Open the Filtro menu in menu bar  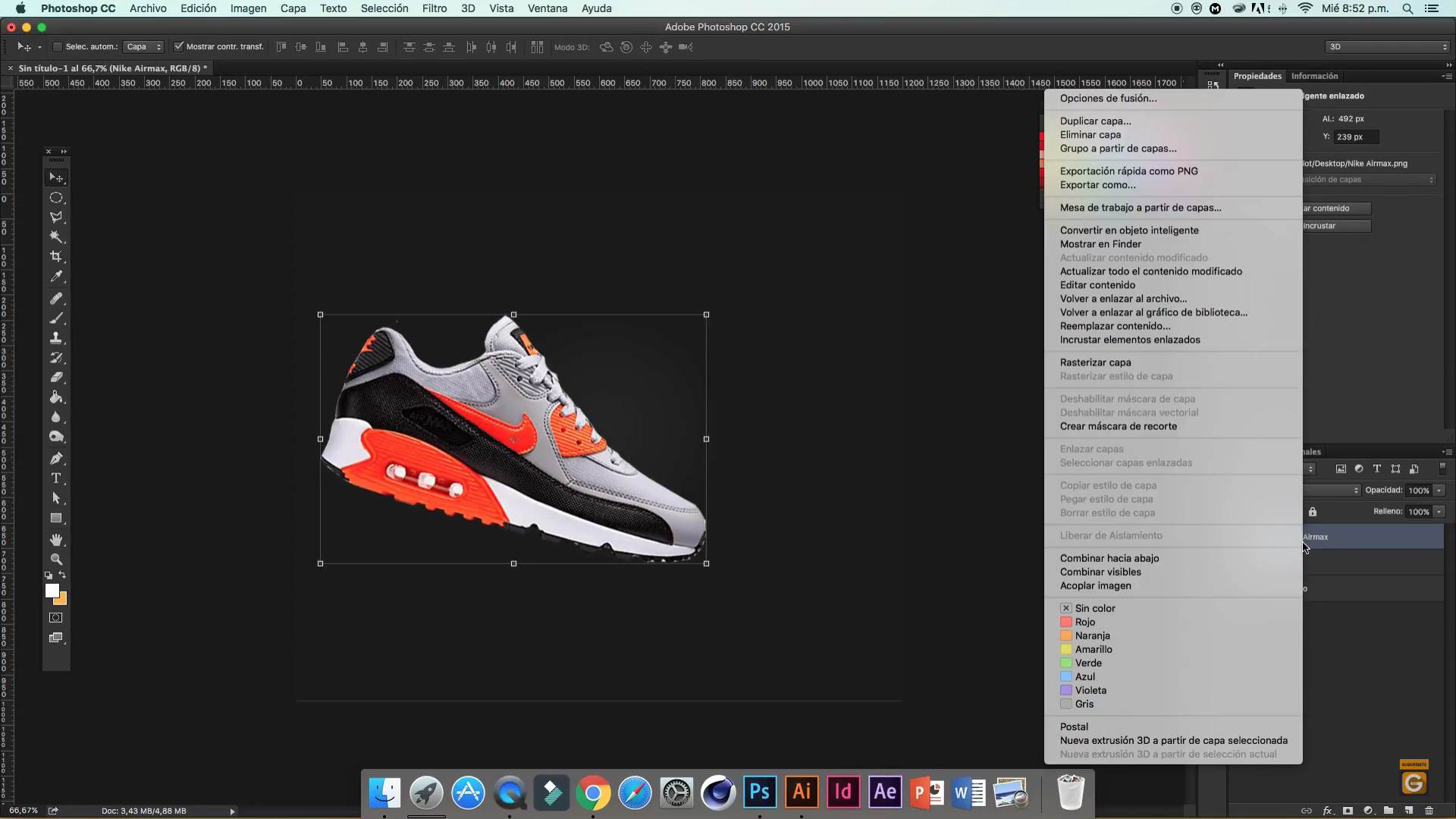434,8
